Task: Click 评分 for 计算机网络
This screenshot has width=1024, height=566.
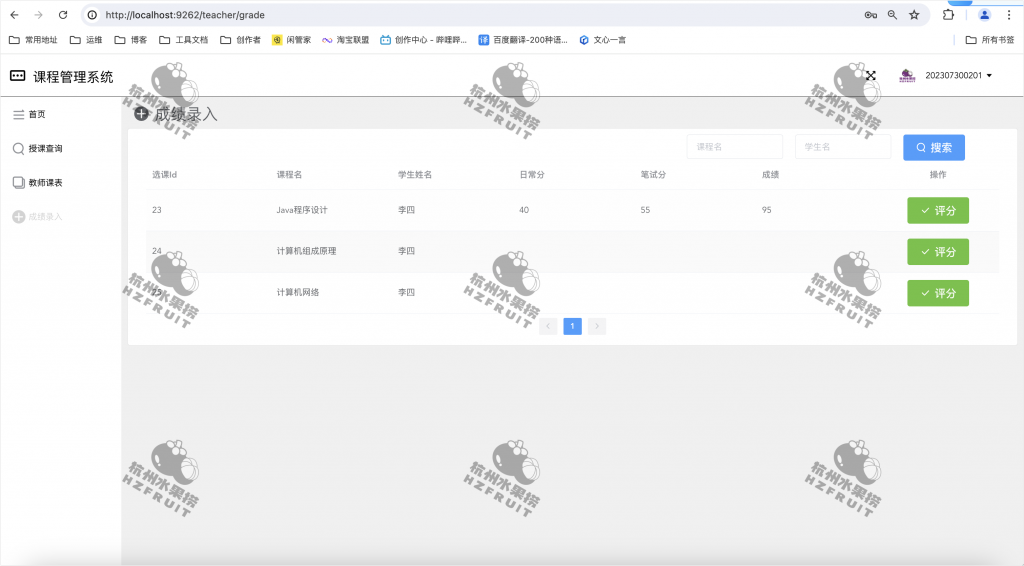Action: [938, 293]
